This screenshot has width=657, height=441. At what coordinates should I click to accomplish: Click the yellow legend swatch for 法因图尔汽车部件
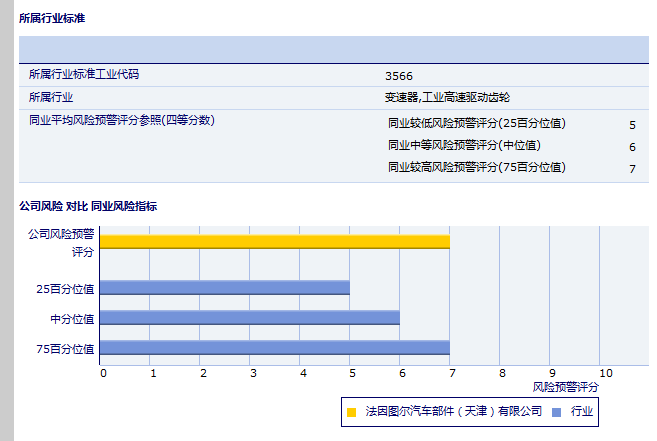point(351,412)
